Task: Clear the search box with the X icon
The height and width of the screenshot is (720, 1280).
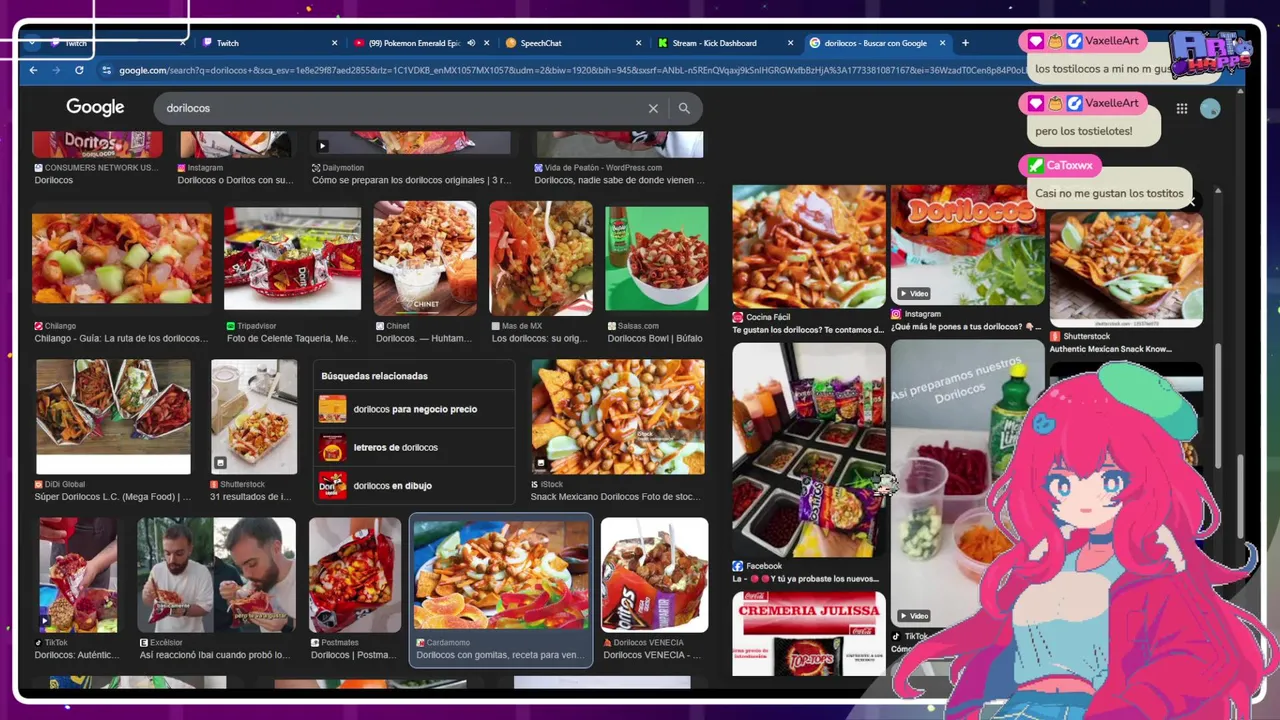Action: pos(653,108)
